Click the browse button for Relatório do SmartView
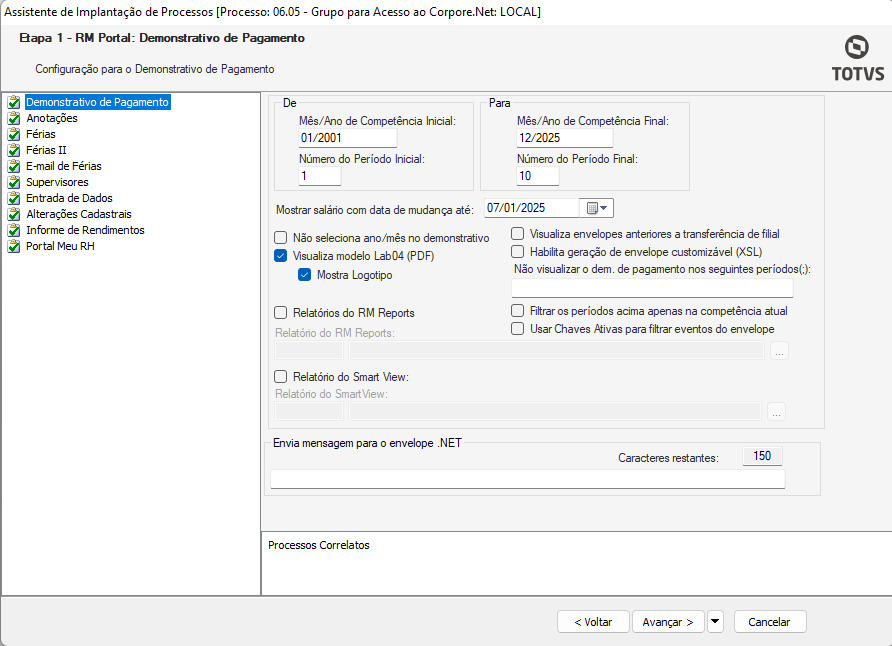The image size is (892, 646). coord(777,412)
